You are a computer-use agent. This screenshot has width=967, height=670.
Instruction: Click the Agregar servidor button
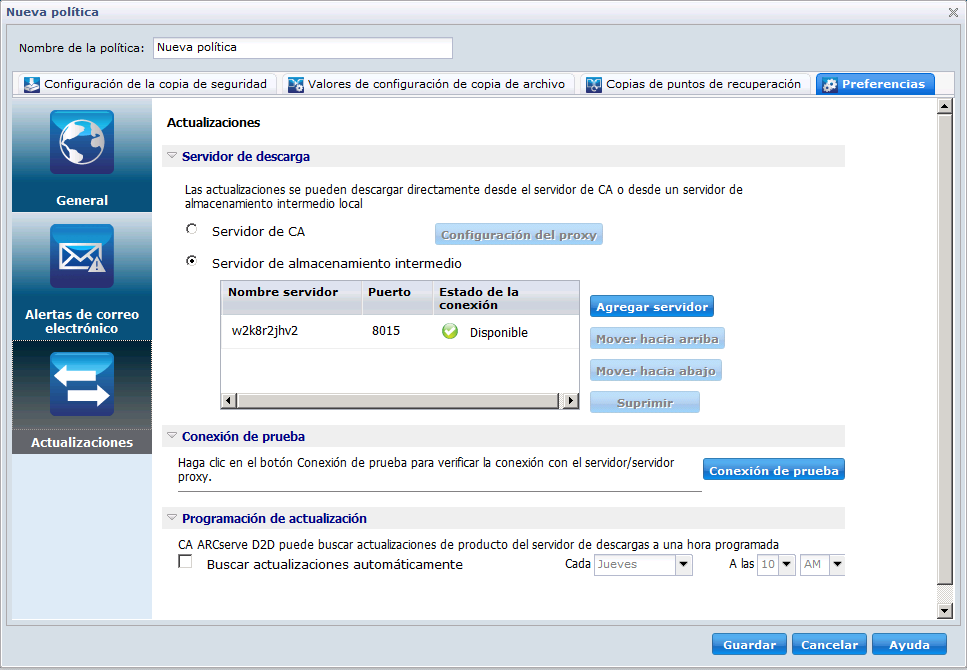pos(651,306)
